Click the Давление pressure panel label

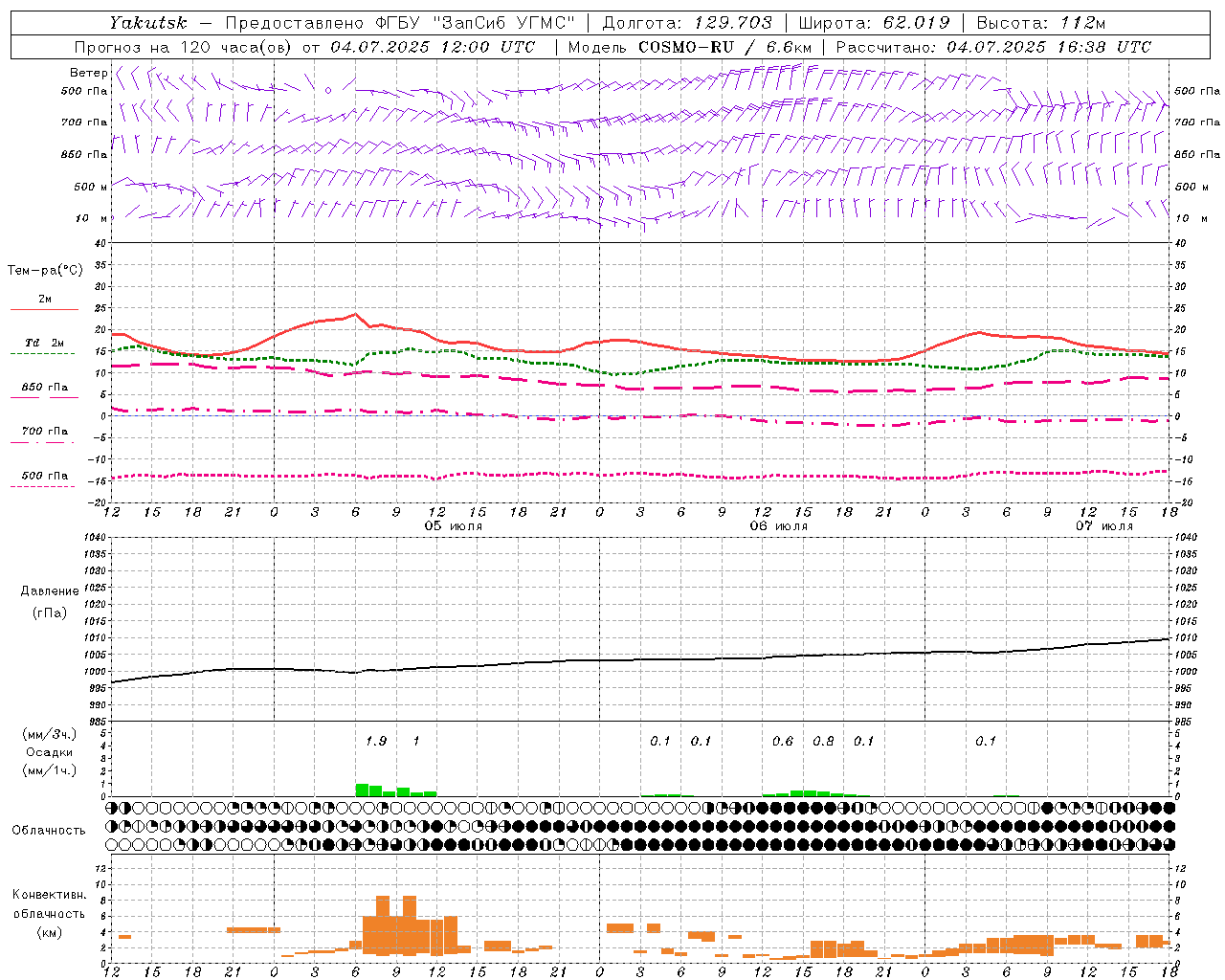50,591
